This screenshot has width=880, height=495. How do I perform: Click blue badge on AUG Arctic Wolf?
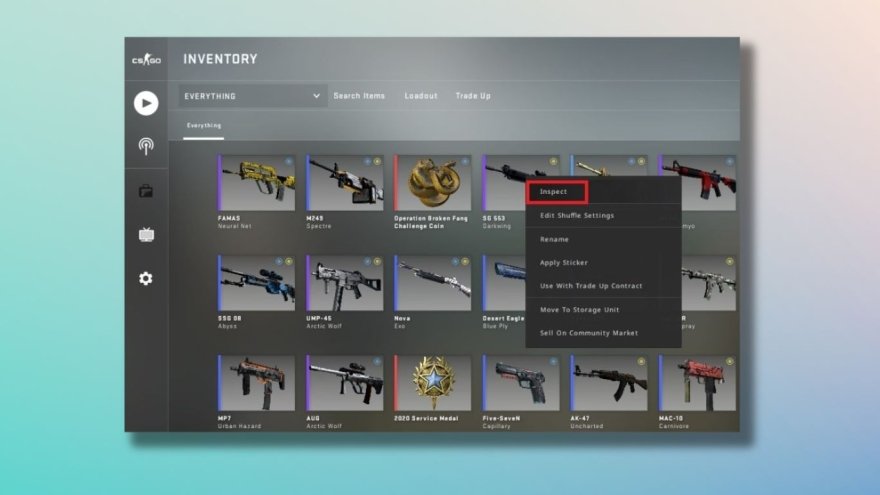(377, 362)
